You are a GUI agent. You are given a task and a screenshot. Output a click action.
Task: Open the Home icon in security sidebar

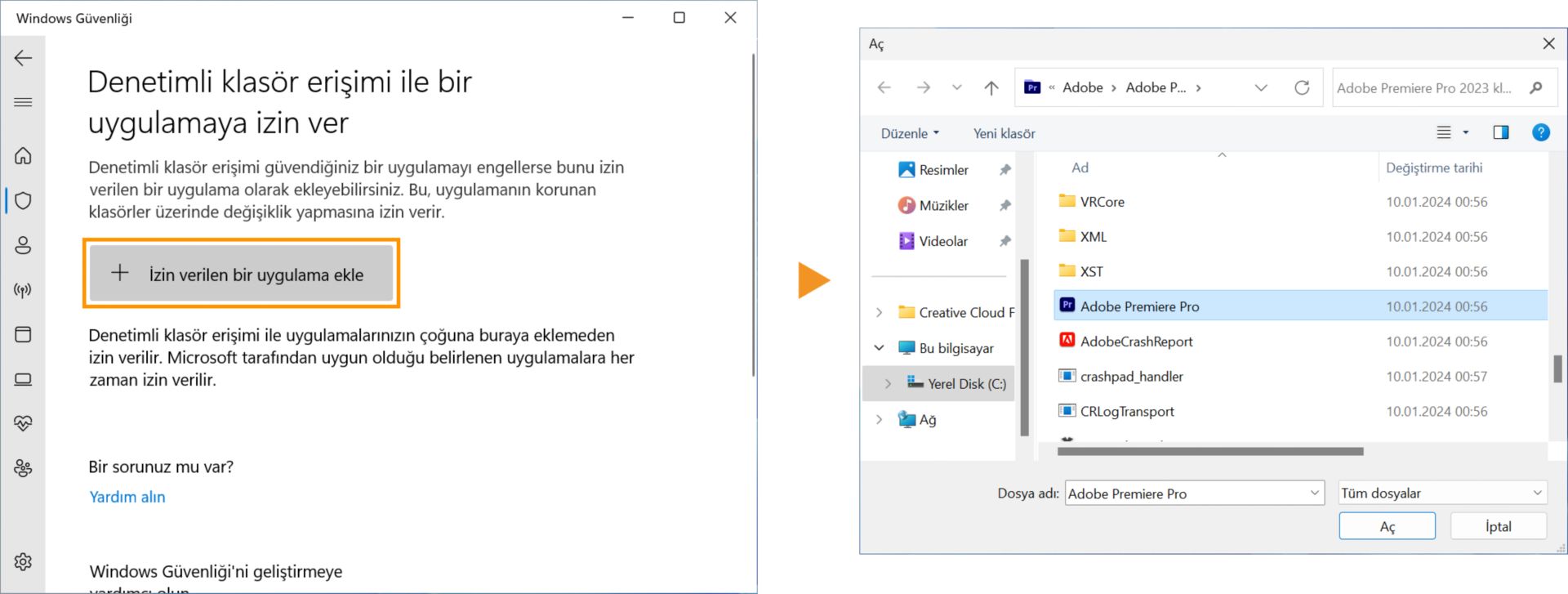coord(23,155)
